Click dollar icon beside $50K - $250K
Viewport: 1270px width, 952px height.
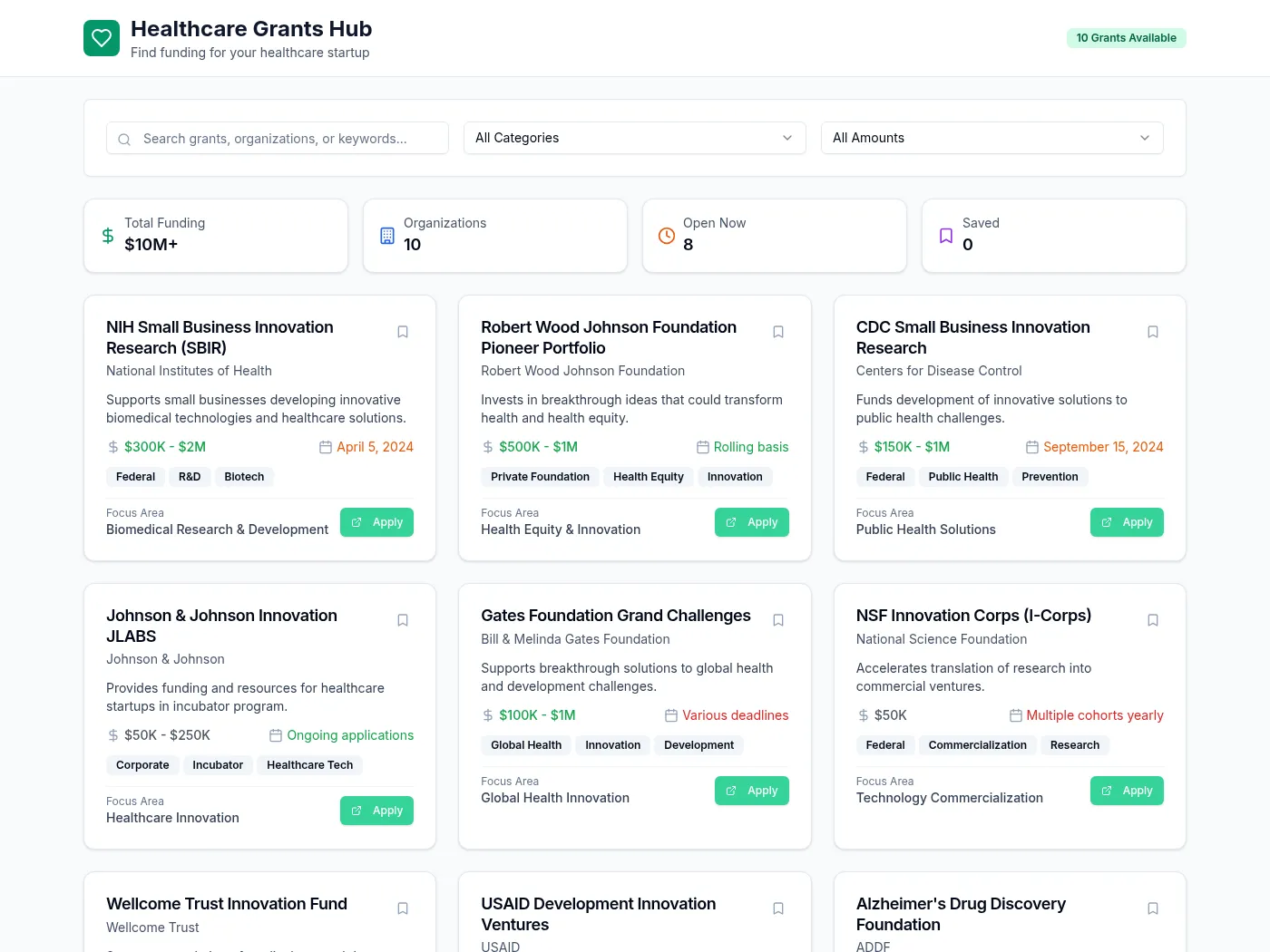coord(113,735)
